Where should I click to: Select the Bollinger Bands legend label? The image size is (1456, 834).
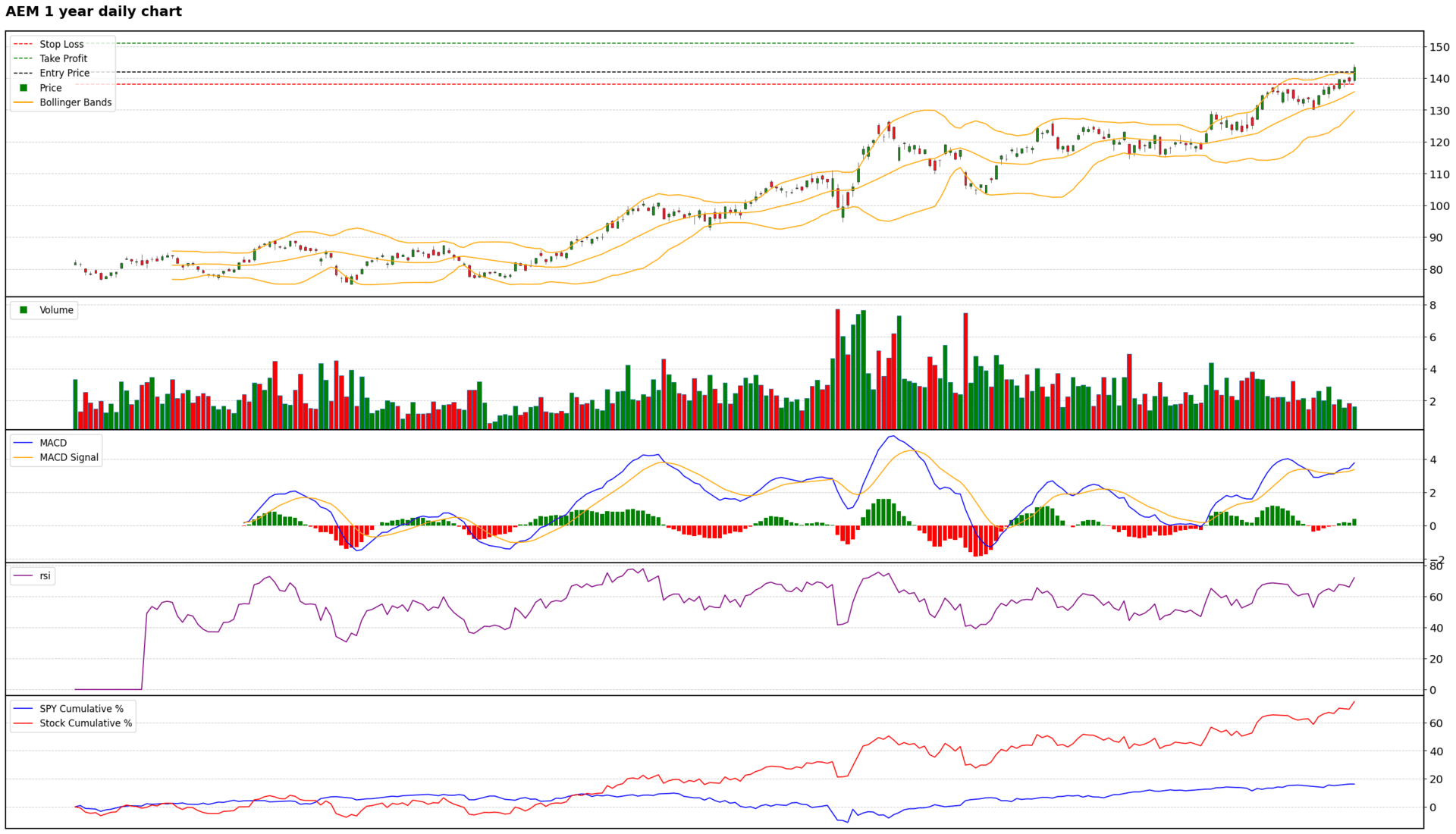click(x=75, y=102)
